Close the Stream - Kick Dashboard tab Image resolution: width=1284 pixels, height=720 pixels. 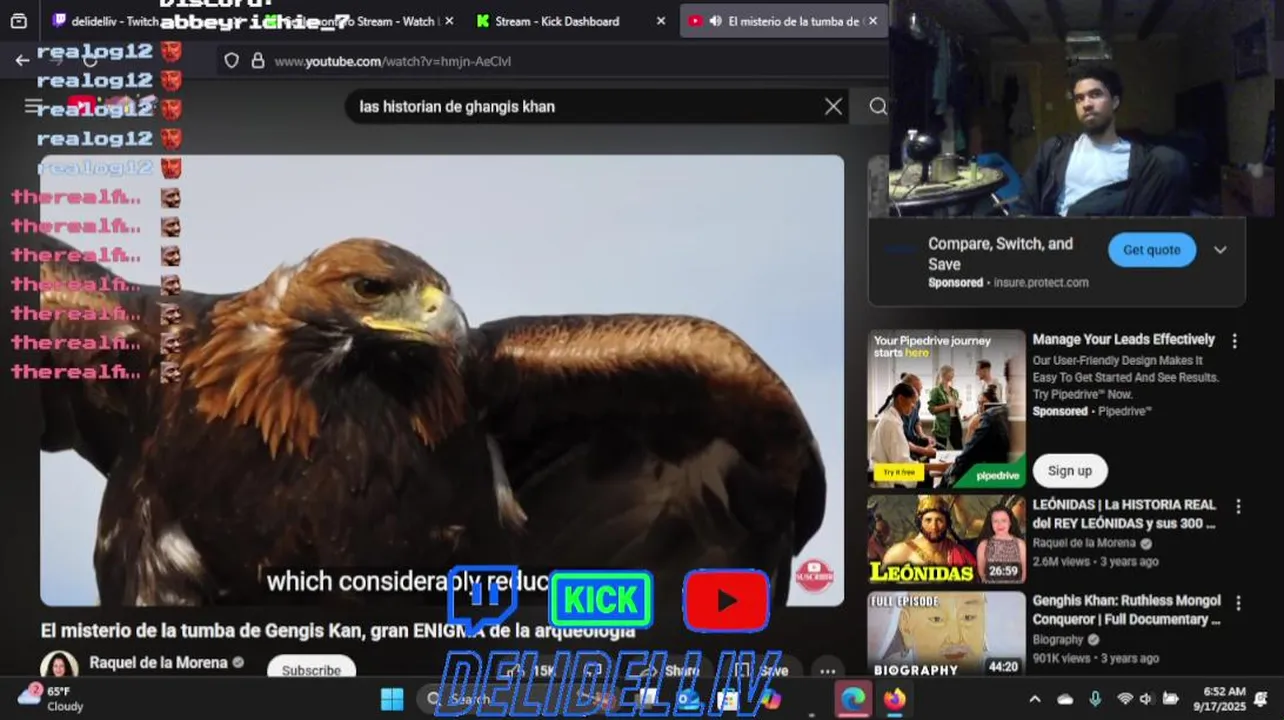(660, 21)
